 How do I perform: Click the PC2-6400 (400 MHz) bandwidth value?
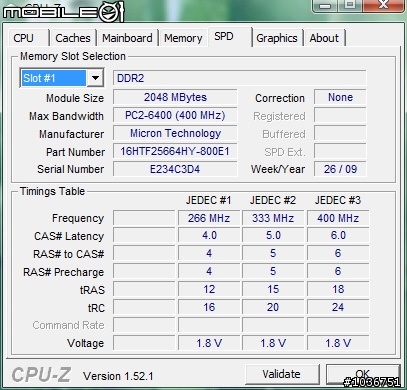[x=175, y=115]
